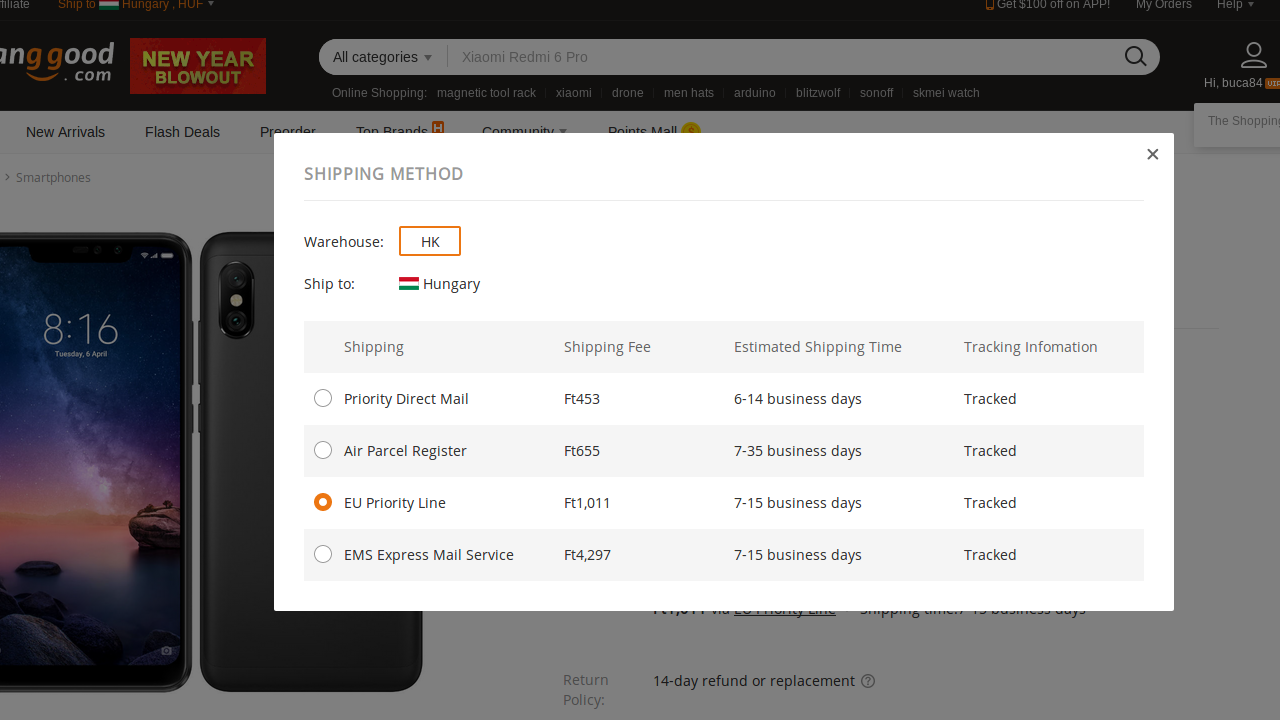
Task: Click the arduino search suggestion
Action: [755, 93]
